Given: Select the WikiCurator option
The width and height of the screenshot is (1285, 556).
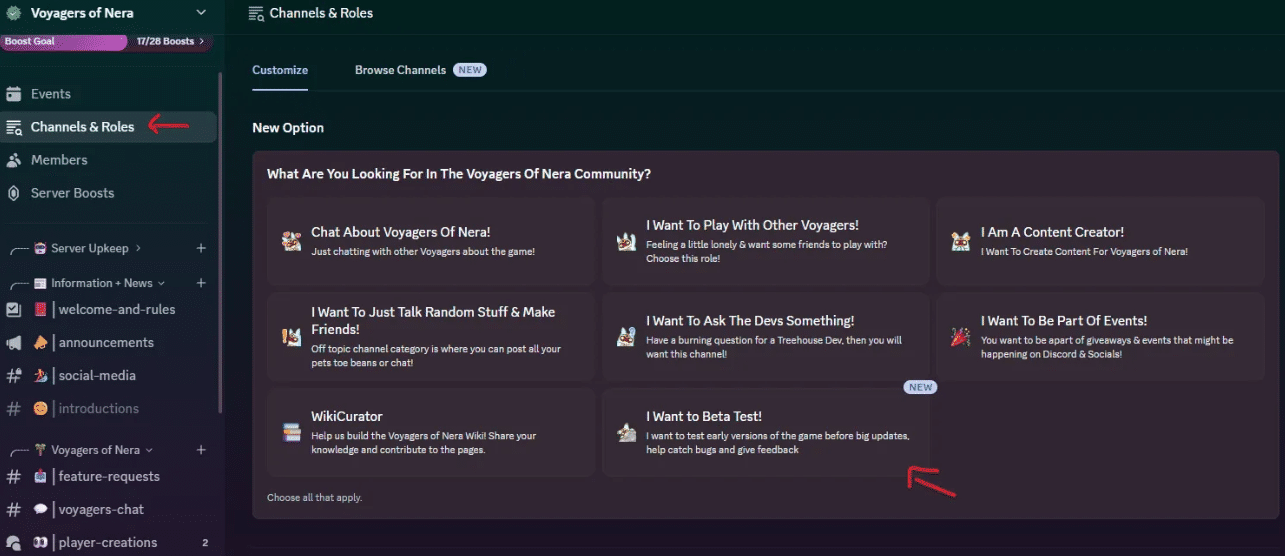Looking at the screenshot, I should [x=431, y=433].
